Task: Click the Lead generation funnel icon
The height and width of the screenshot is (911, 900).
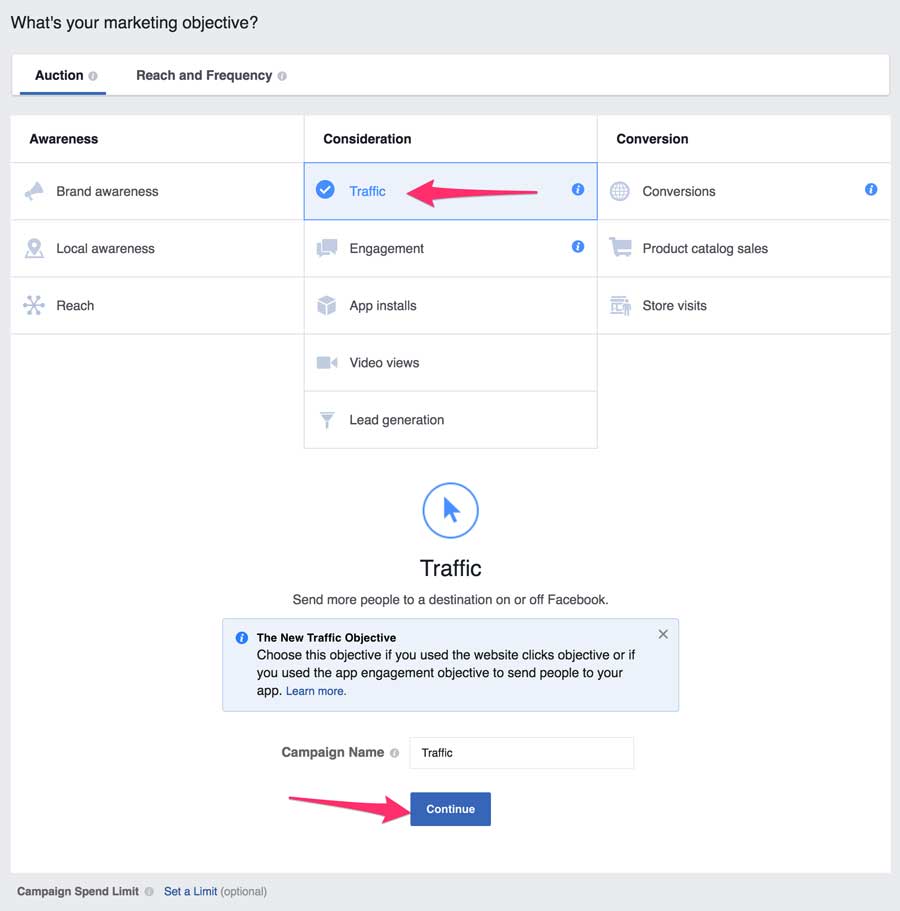Action: 327,419
